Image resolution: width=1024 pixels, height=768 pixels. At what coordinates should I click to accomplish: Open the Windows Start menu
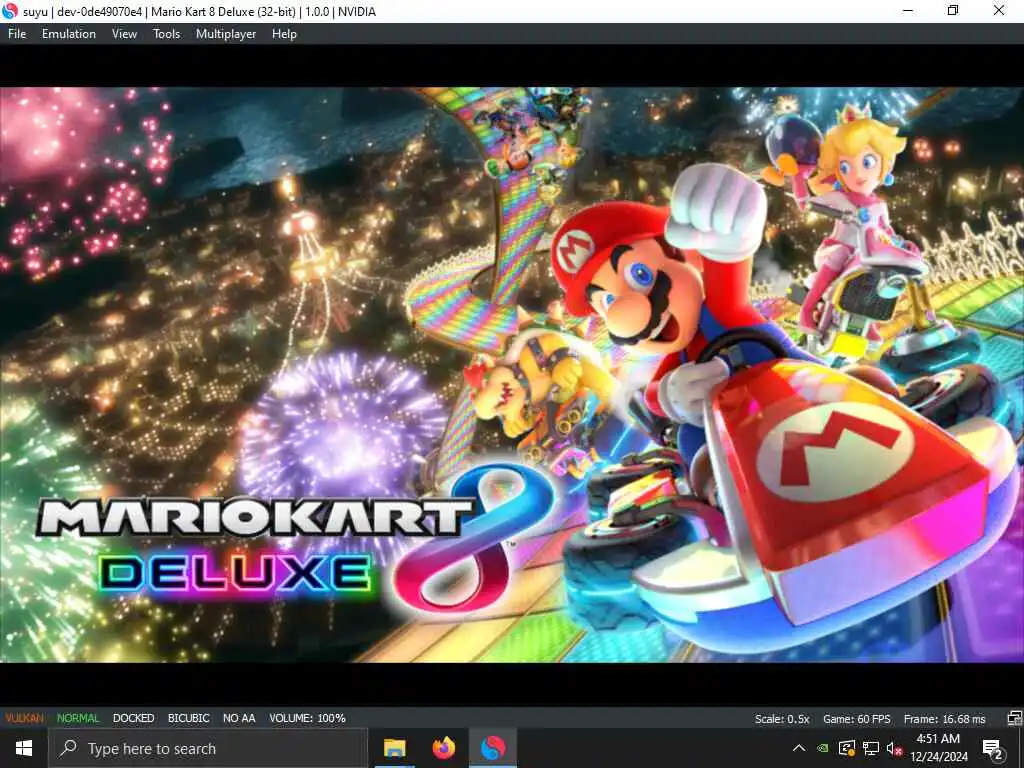tap(24, 748)
